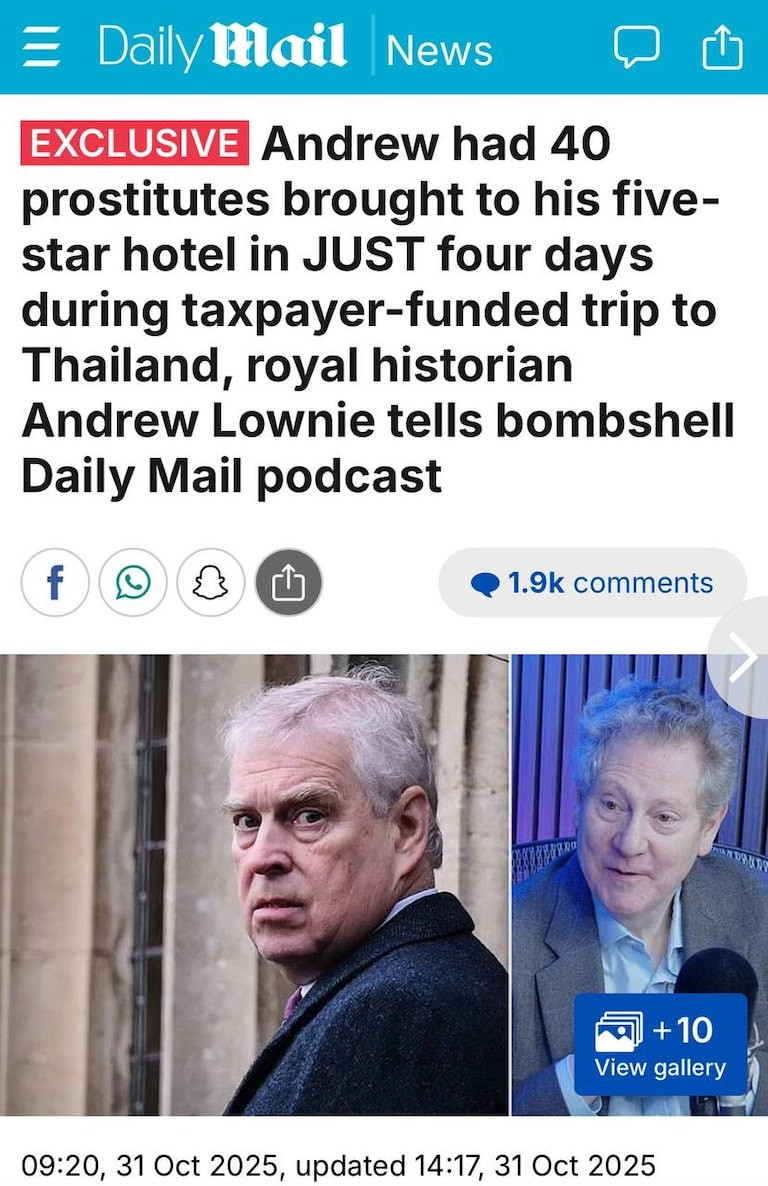The height and width of the screenshot is (1186, 768).
Task: Tap the +10 photo count
Action: (682, 1030)
